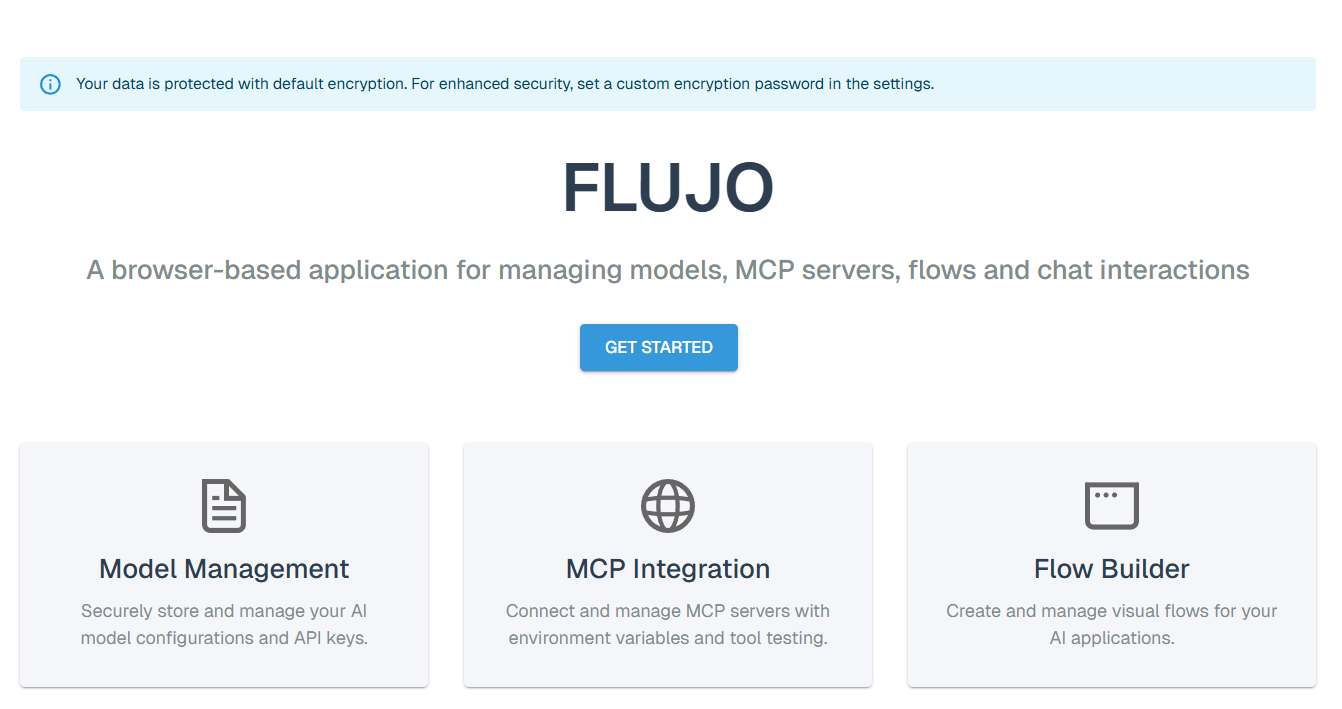Select the Model Management heading
This screenshot has width=1342, height=709.
point(224,569)
